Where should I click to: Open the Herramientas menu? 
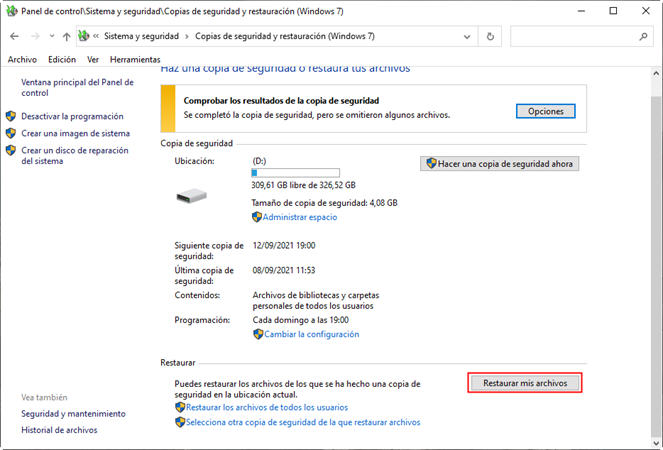(135, 60)
